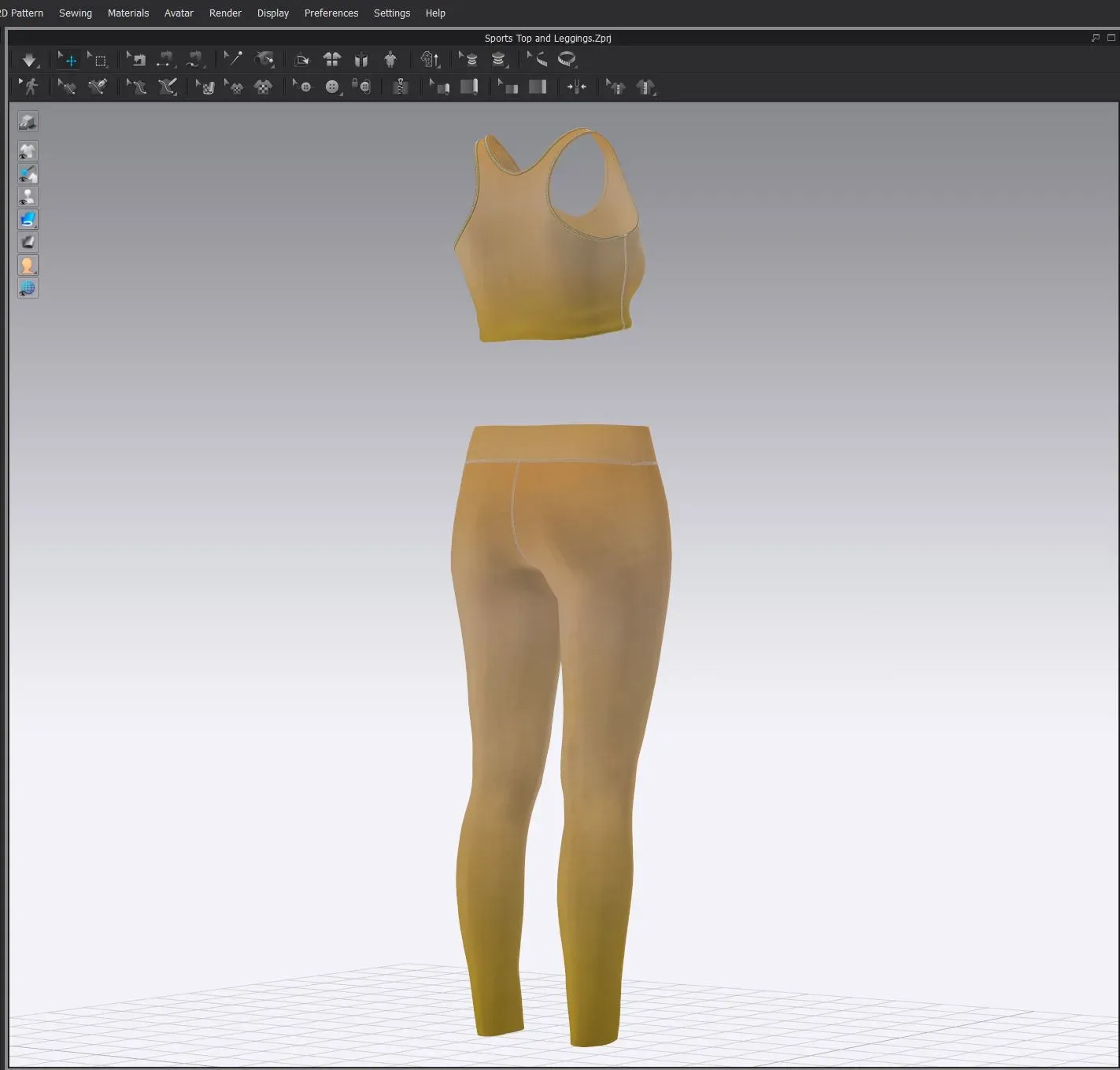Click the Reset 2D Arrangement shirt icon
Viewport: 1120px width, 1070px height.
pyautogui.click(x=332, y=60)
